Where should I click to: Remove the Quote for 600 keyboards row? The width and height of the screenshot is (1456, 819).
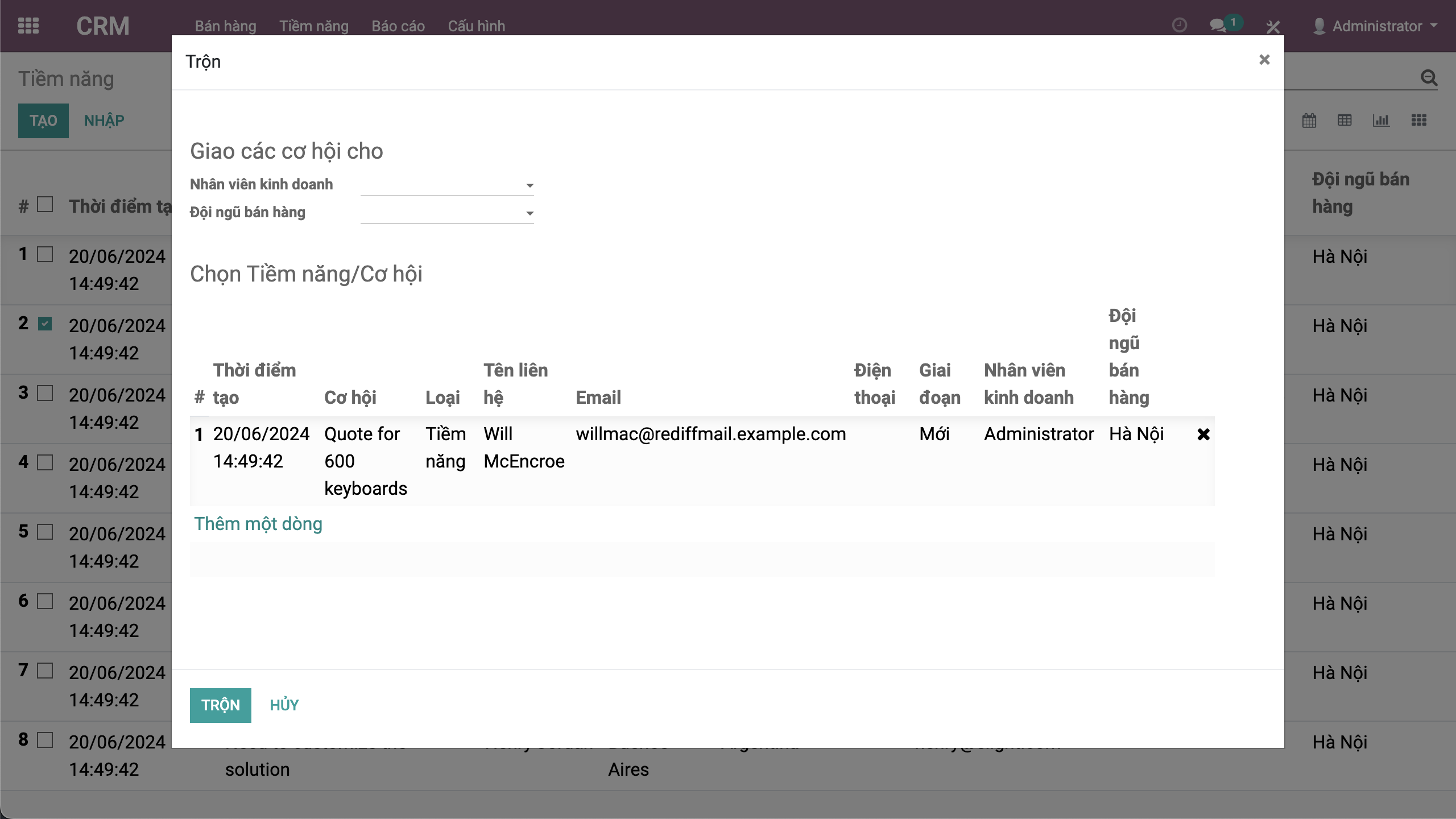click(1203, 435)
